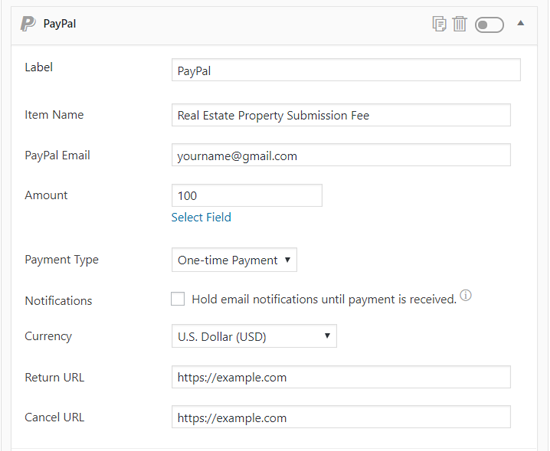Toggle the PayPal action on/off switch
The image size is (550, 451).
tap(489, 25)
